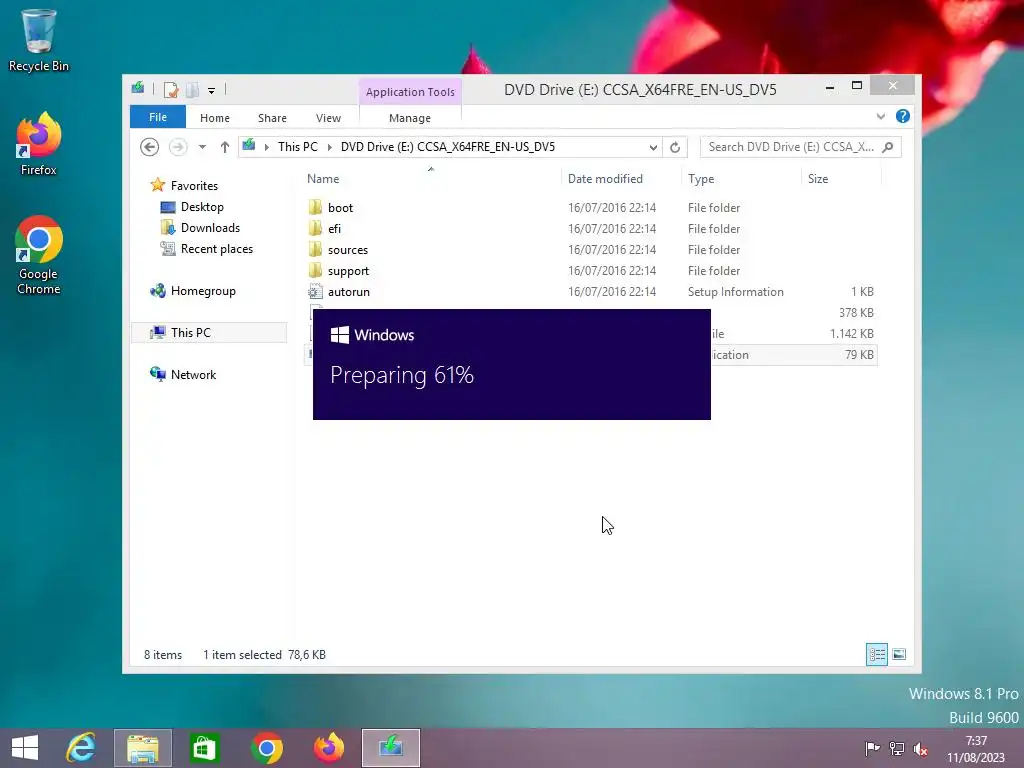Open the address bar history dropdown
1024x768 pixels.
[x=652, y=148]
